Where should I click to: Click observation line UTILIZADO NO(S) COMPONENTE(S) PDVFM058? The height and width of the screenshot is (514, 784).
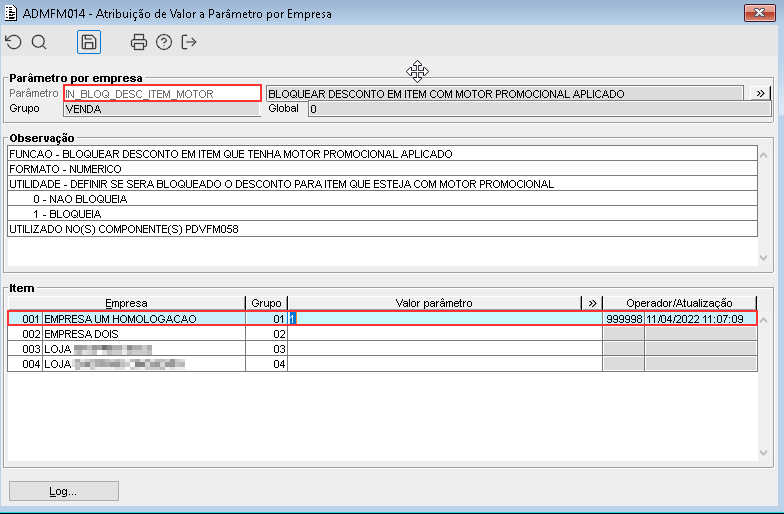click(382, 228)
